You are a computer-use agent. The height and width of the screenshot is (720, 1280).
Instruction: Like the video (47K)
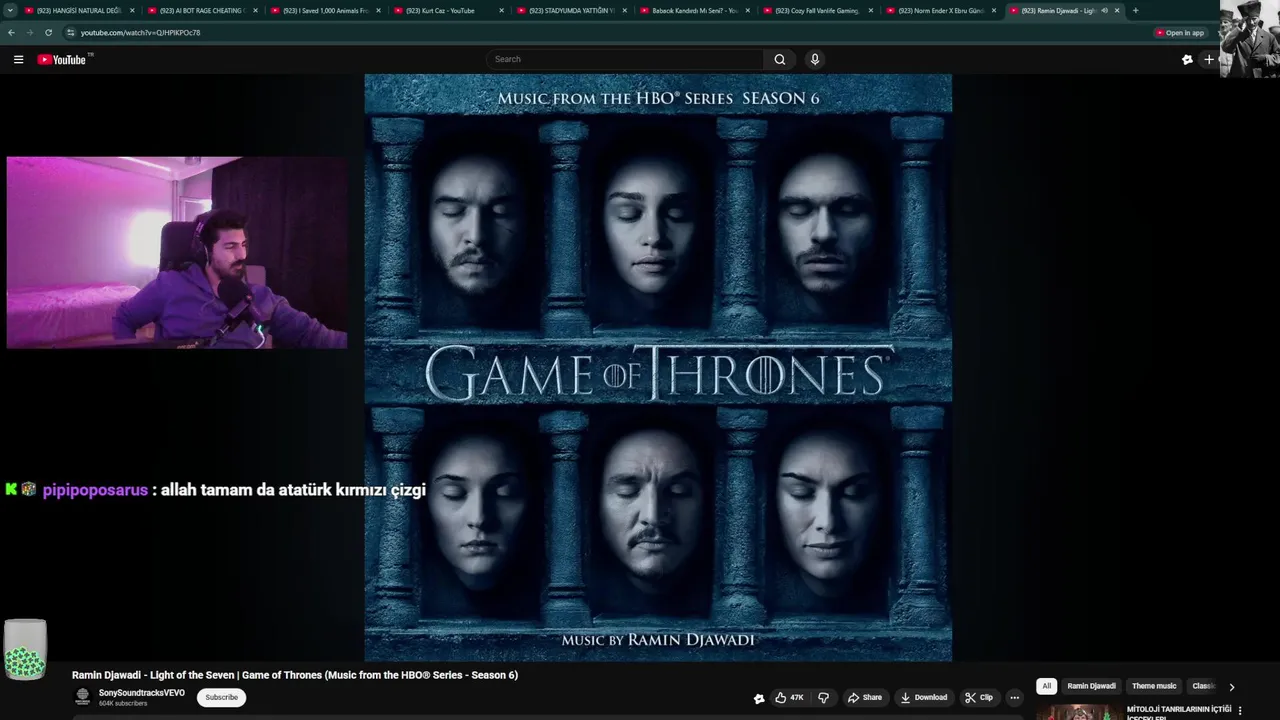tap(789, 697)
